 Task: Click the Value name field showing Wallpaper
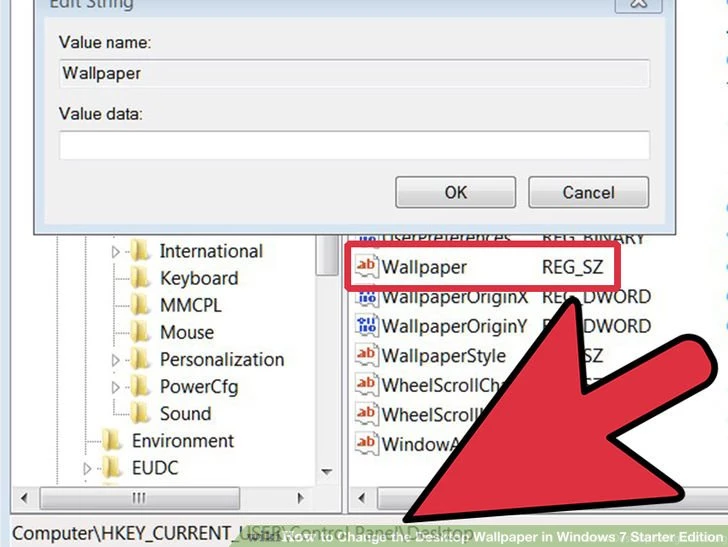point(354,73)
